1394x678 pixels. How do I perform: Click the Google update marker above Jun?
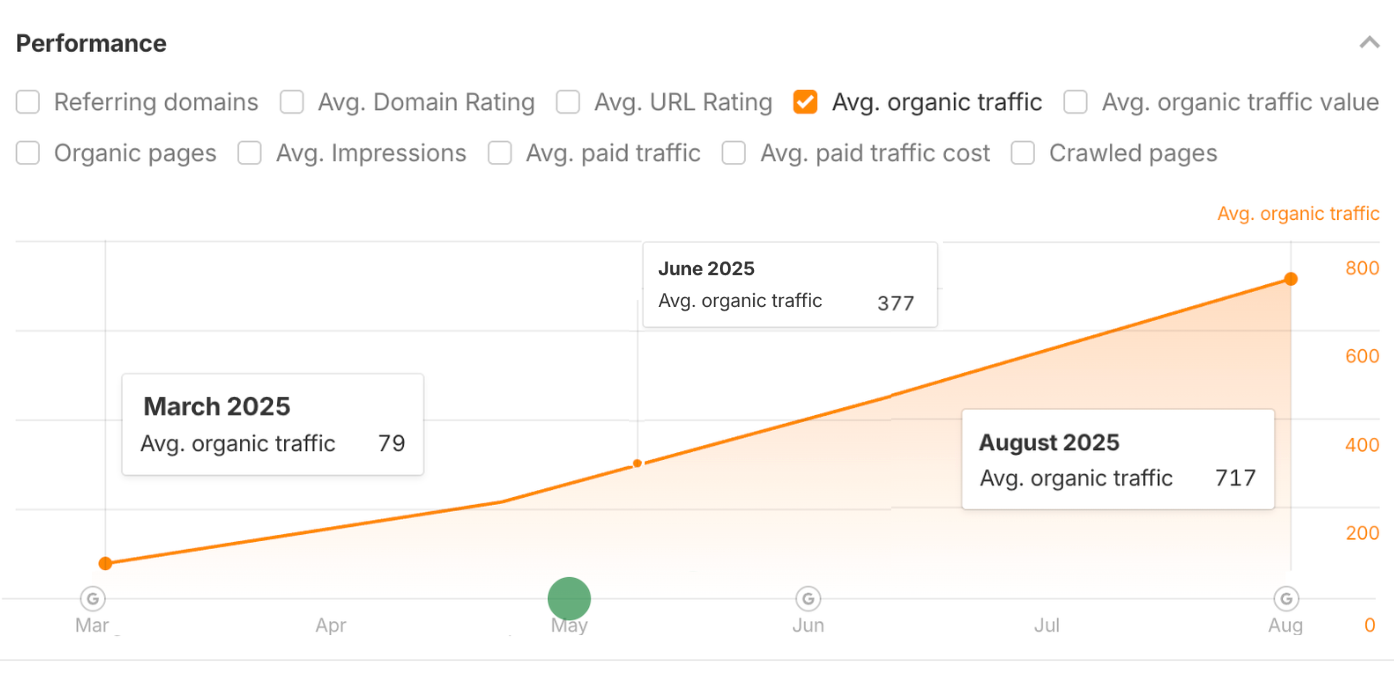coord(808,597)
